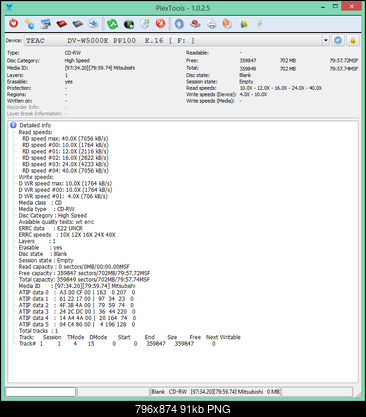Select 'Total capacity' tree row
The width and height of the screenshot is (366, 417).
coord(84,279)
